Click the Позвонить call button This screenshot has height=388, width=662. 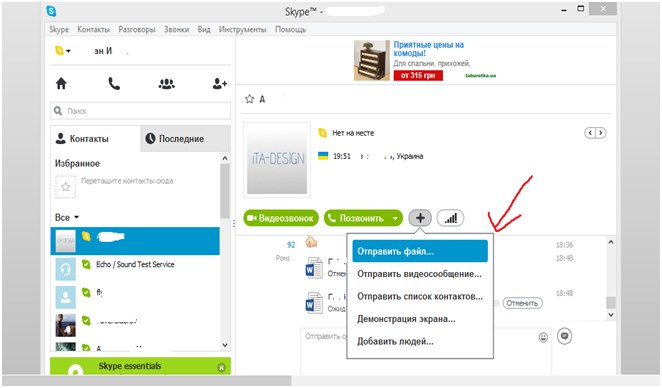click(x=356, y=218)
